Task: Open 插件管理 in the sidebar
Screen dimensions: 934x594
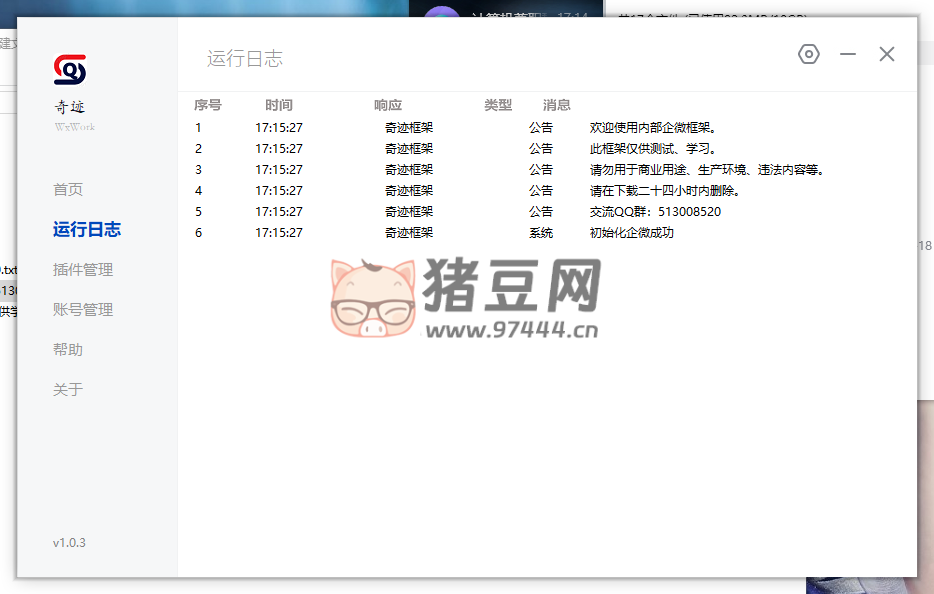Action: (x=83, y=270)
